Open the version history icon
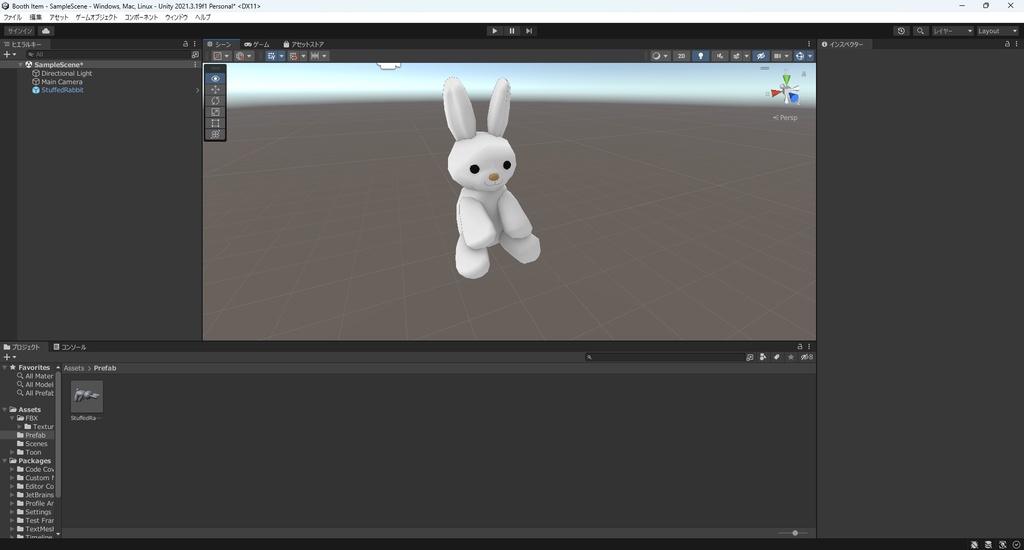The width and height of the screenshot is (1024, 550). pyautogui.click(x=901, y=31)
